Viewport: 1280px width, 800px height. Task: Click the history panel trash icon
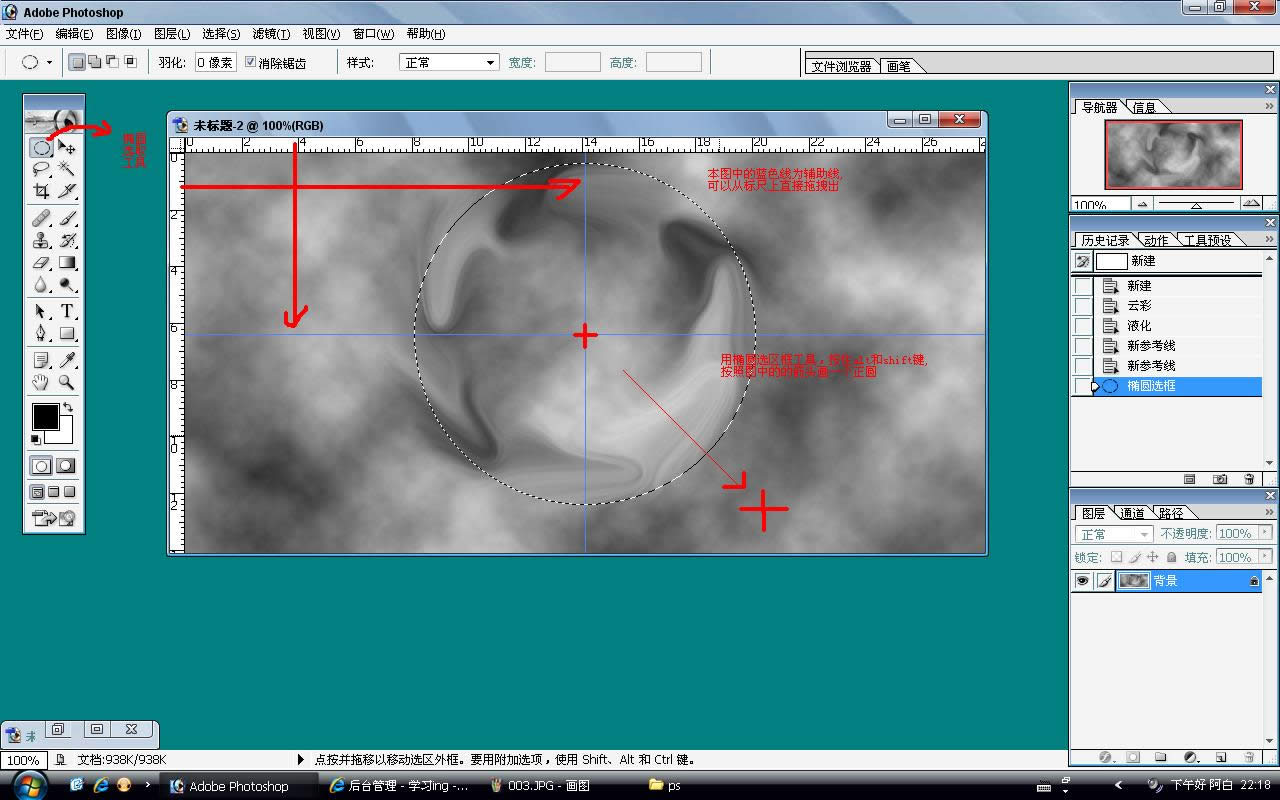[x=1249, y=480]
